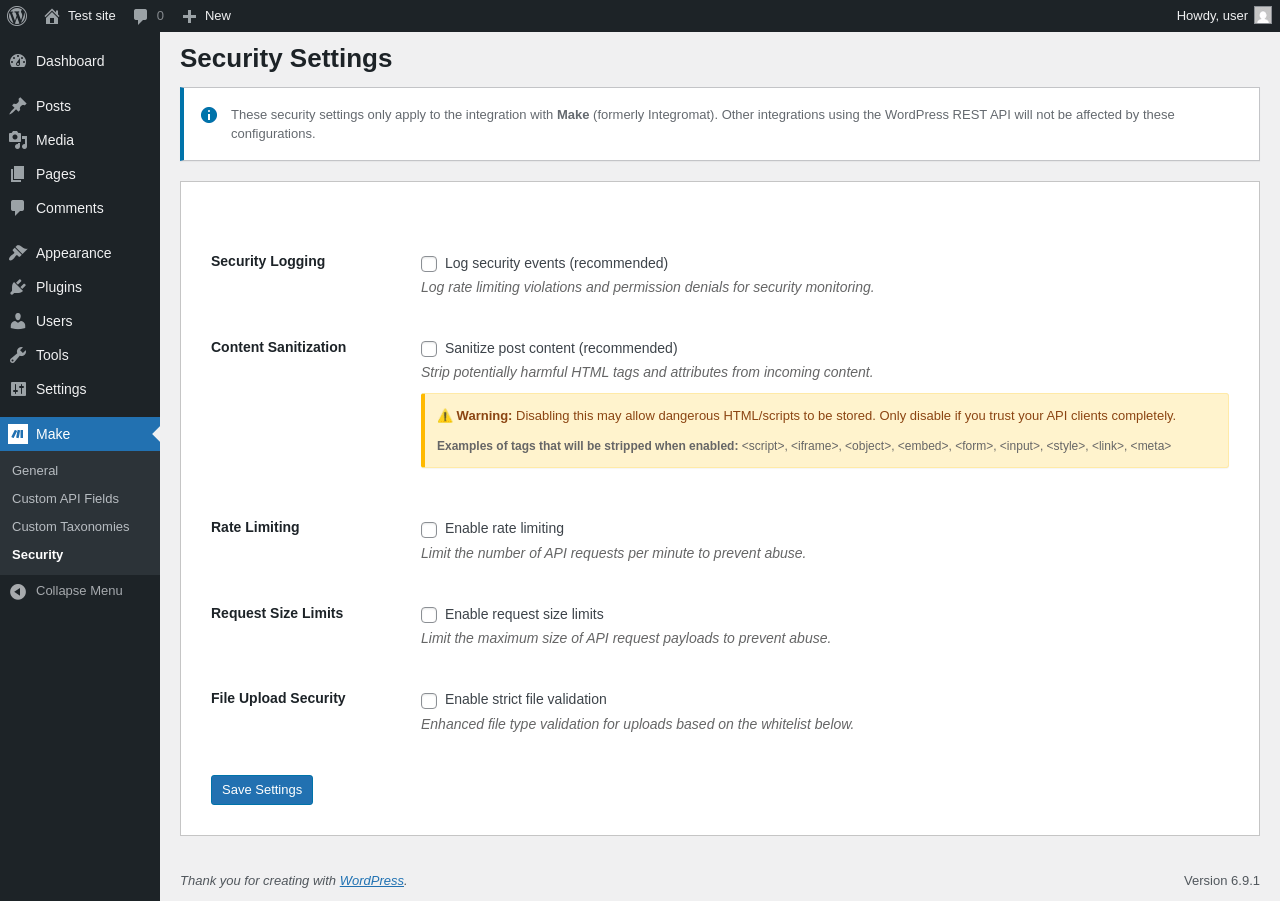Toggle Enable strict file validation checkbox
Viewport: 1280px width, 901px height.
pyautogui.click(x=429, y=701)
